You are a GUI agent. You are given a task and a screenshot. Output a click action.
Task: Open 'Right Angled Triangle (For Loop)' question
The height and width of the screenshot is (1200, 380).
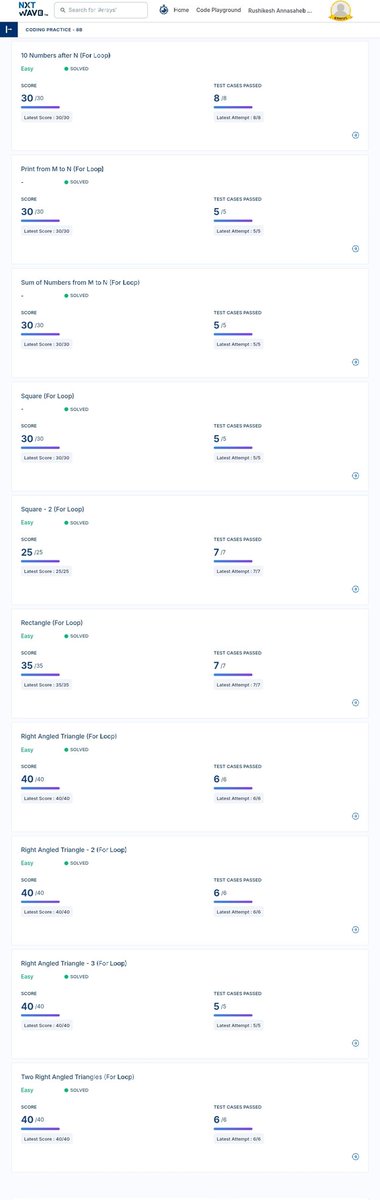pyautogui.click(x=69, y=736)
